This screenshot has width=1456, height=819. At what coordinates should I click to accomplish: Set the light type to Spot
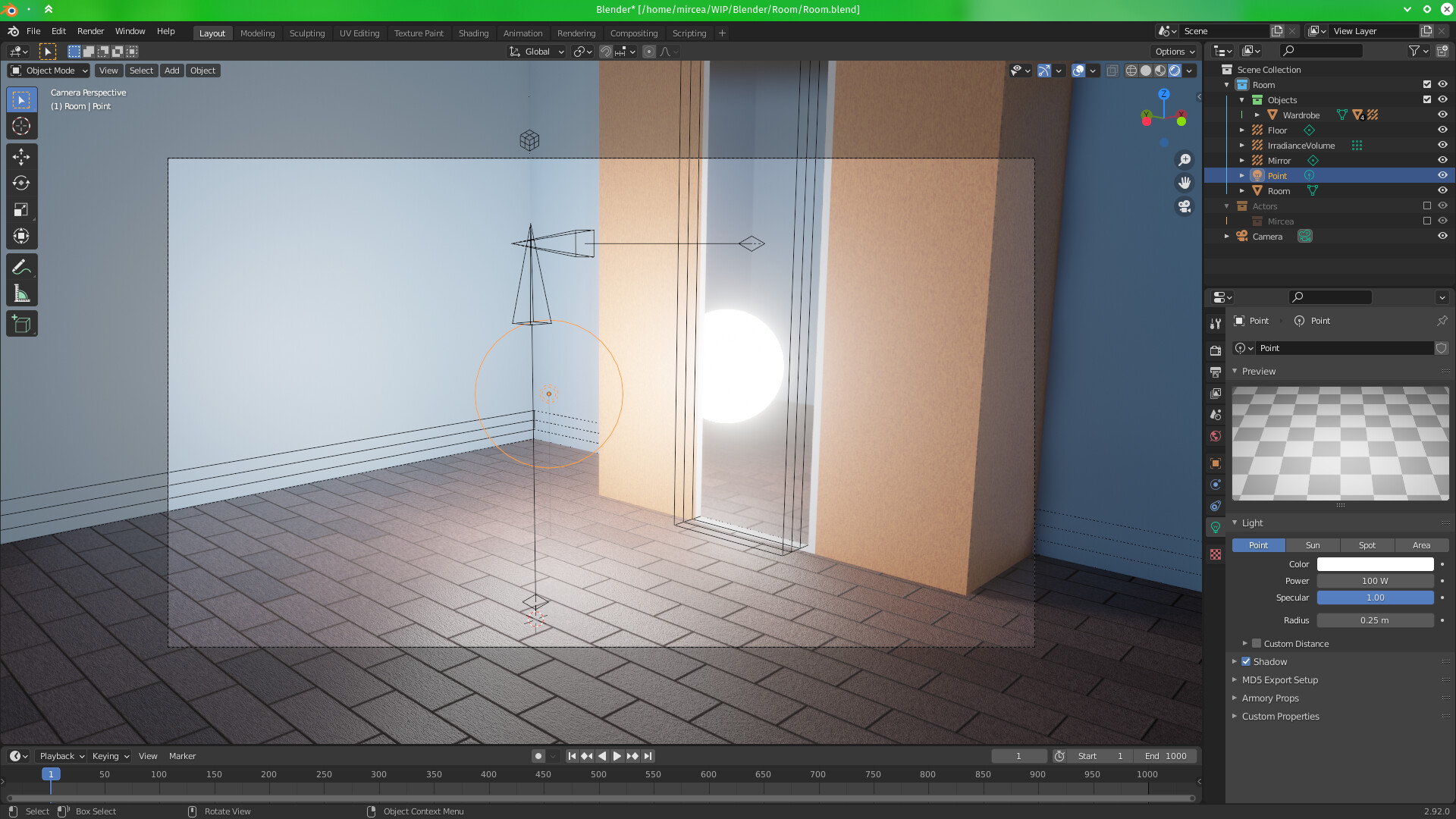coord(1367,545)
